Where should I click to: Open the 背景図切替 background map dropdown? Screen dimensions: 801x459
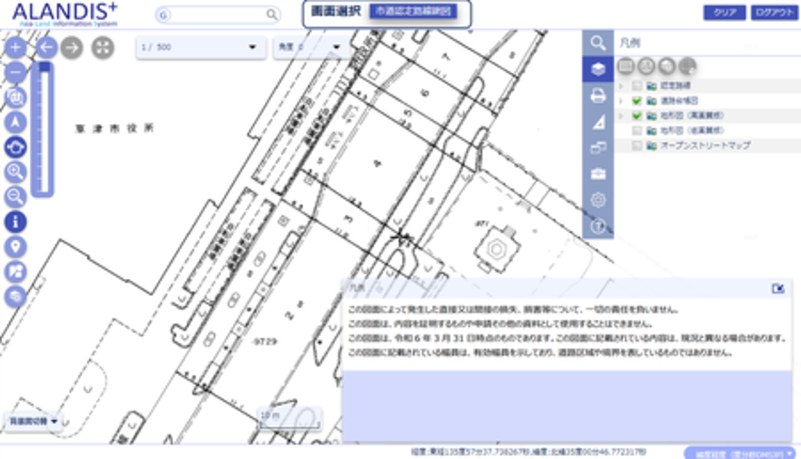coord(33,421)
